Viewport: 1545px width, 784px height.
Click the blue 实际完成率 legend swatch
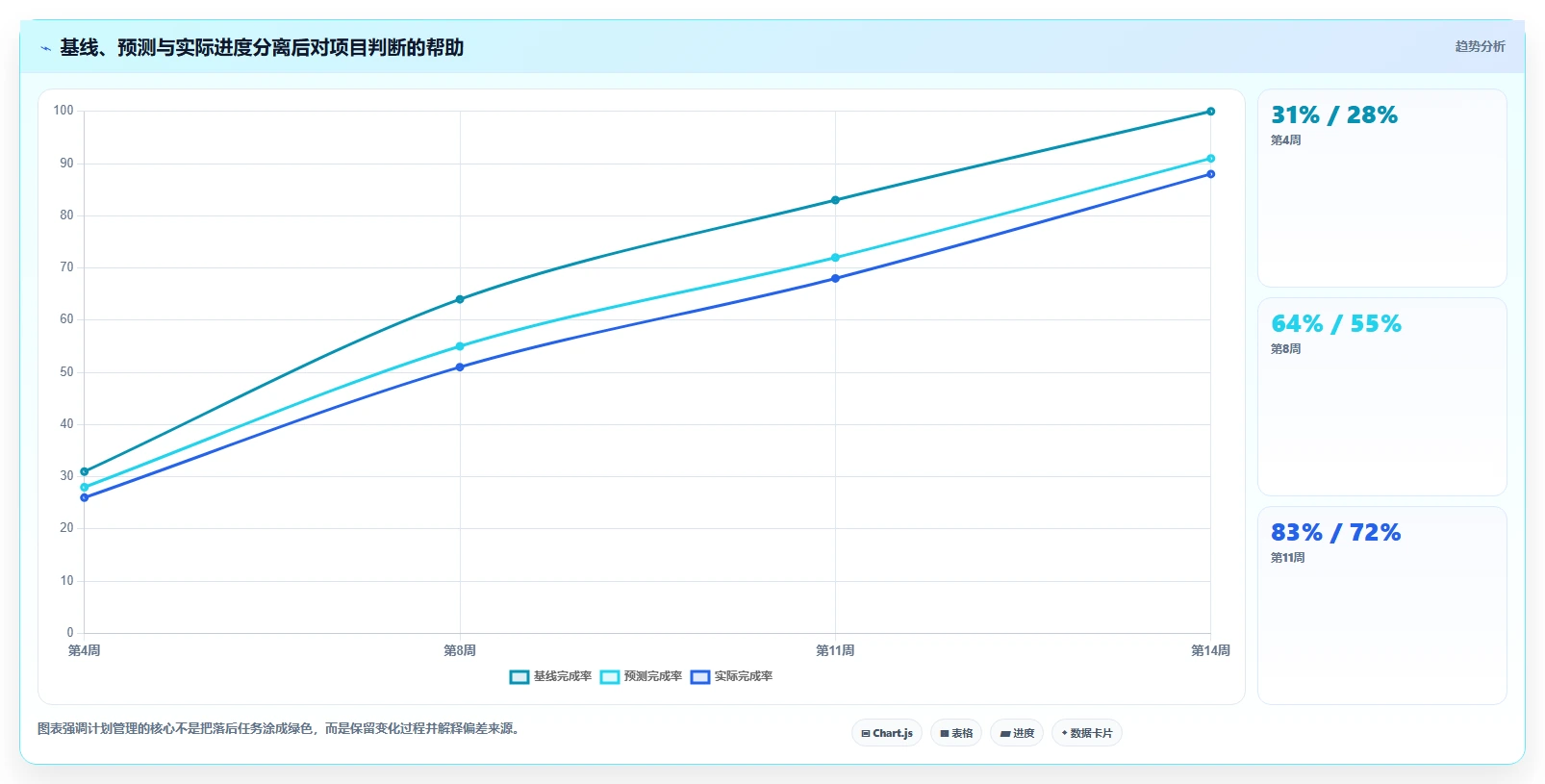click(699, 677)
